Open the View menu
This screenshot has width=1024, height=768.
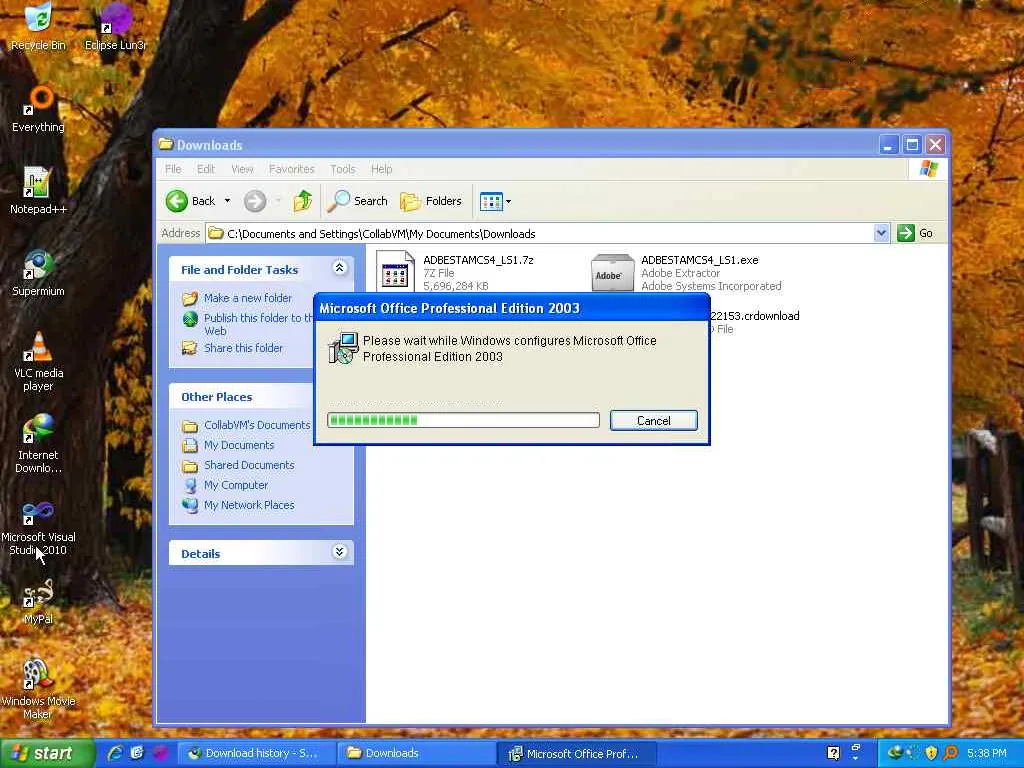242,169
